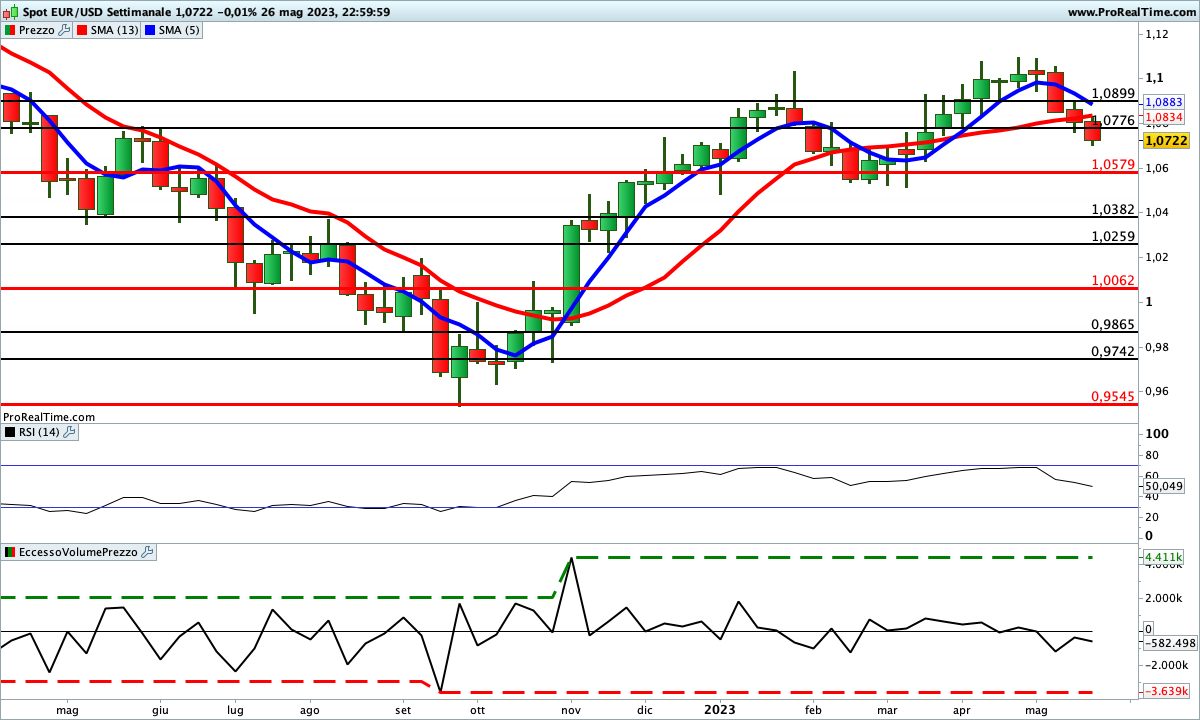Screen dimensions: 1200x720
Task: Click the giu month label on the time axis
Action: (x=159, y=711)
